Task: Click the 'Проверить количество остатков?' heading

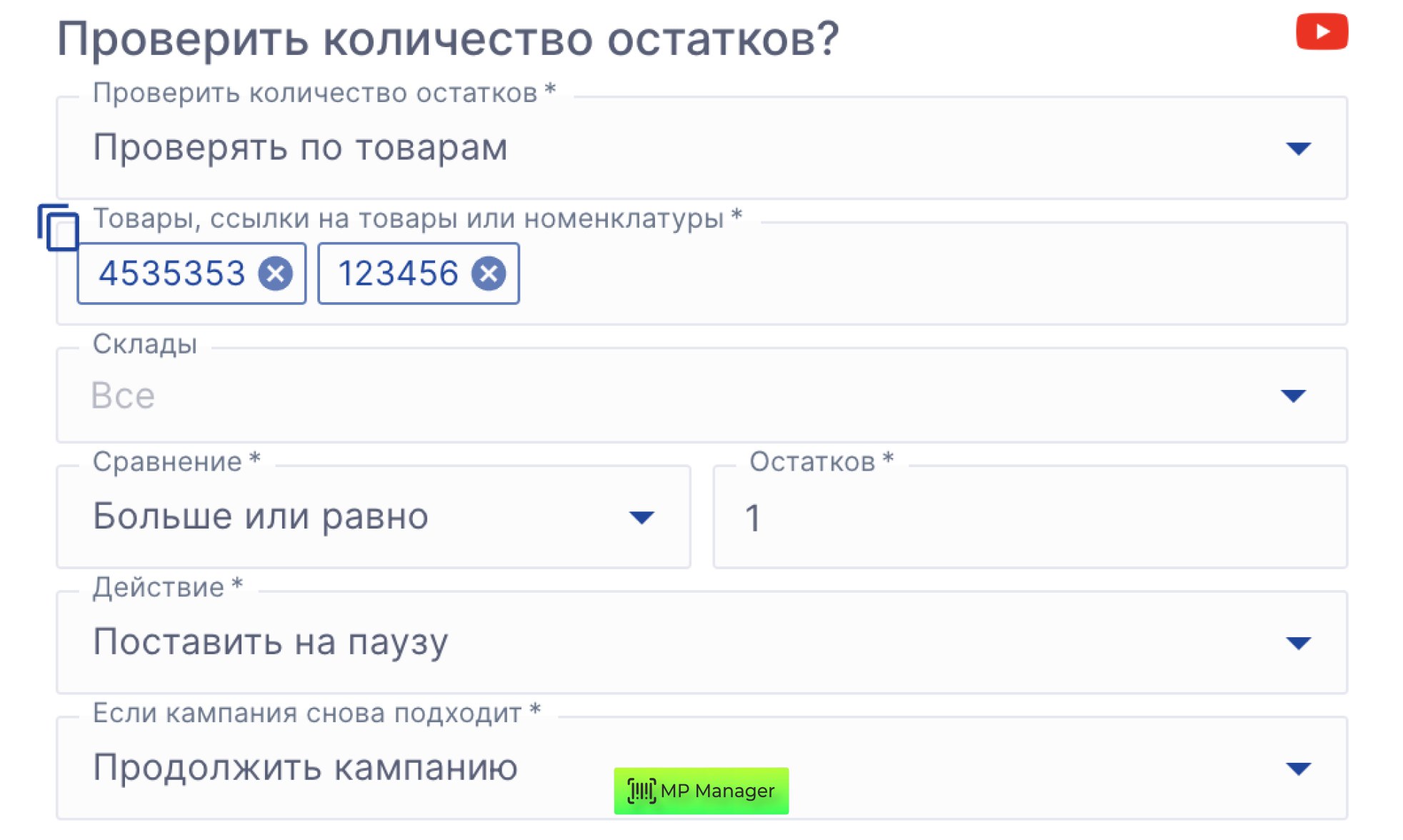Action: click(448, 39)
